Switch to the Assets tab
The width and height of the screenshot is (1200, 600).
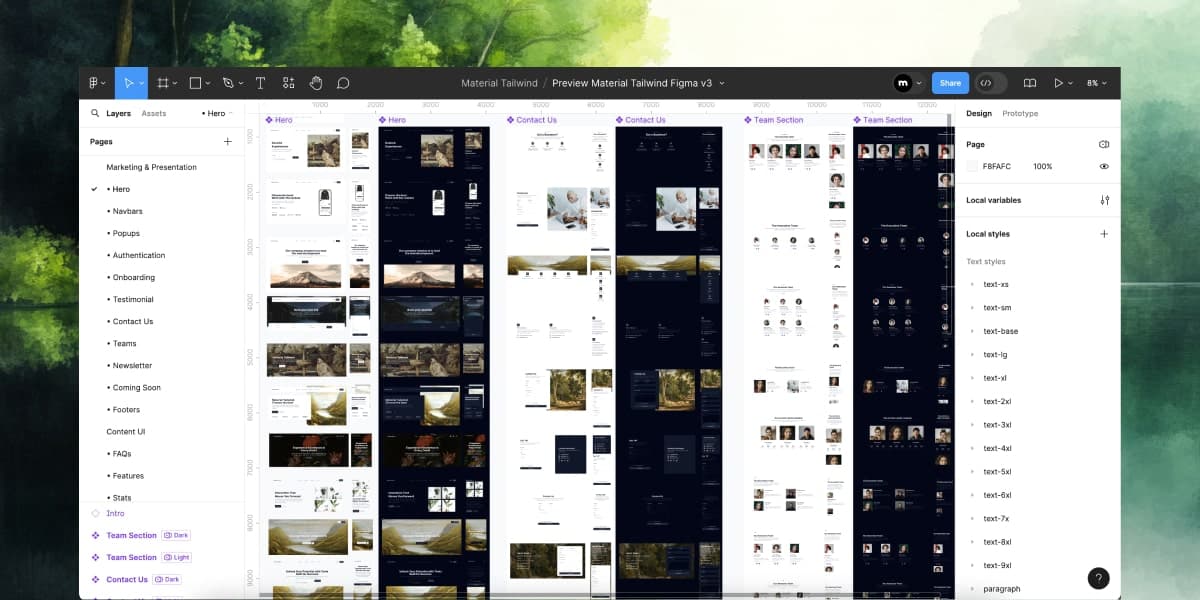click(x=154, y=114)
